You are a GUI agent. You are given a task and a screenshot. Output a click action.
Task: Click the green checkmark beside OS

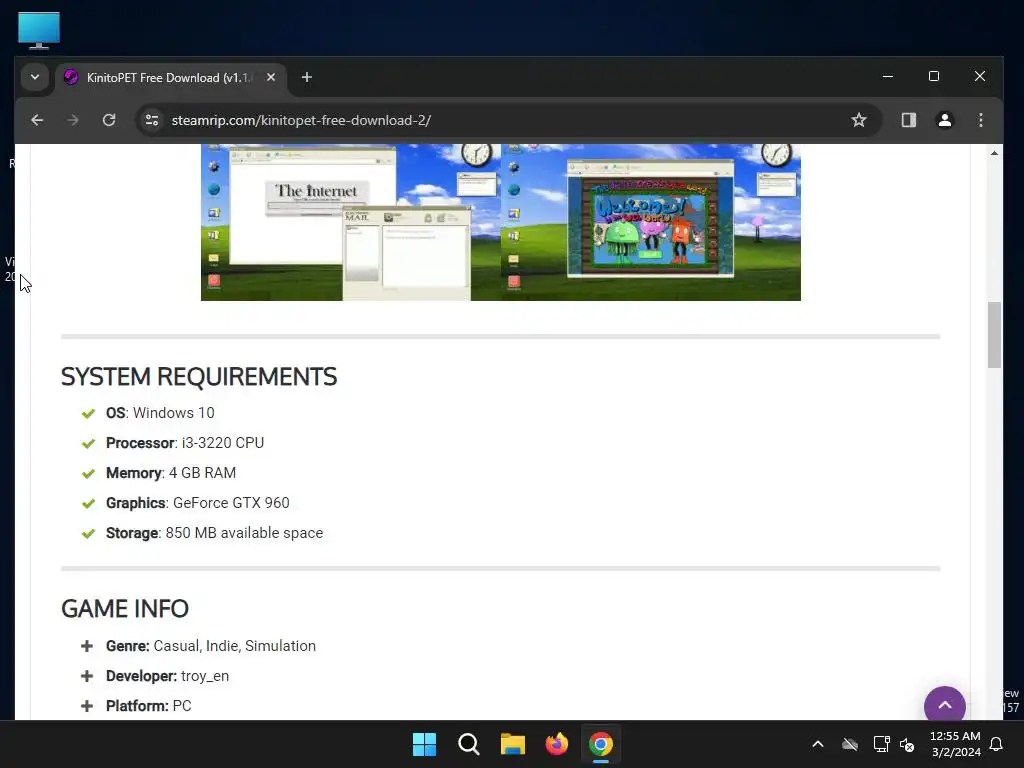click(88, 413)
